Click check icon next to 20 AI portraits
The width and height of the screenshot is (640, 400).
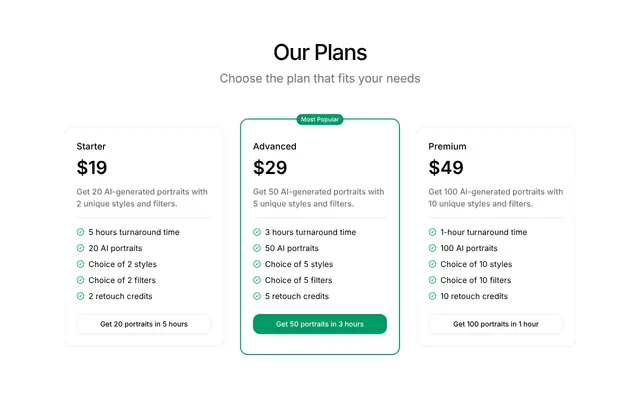[x=80, y=248]
